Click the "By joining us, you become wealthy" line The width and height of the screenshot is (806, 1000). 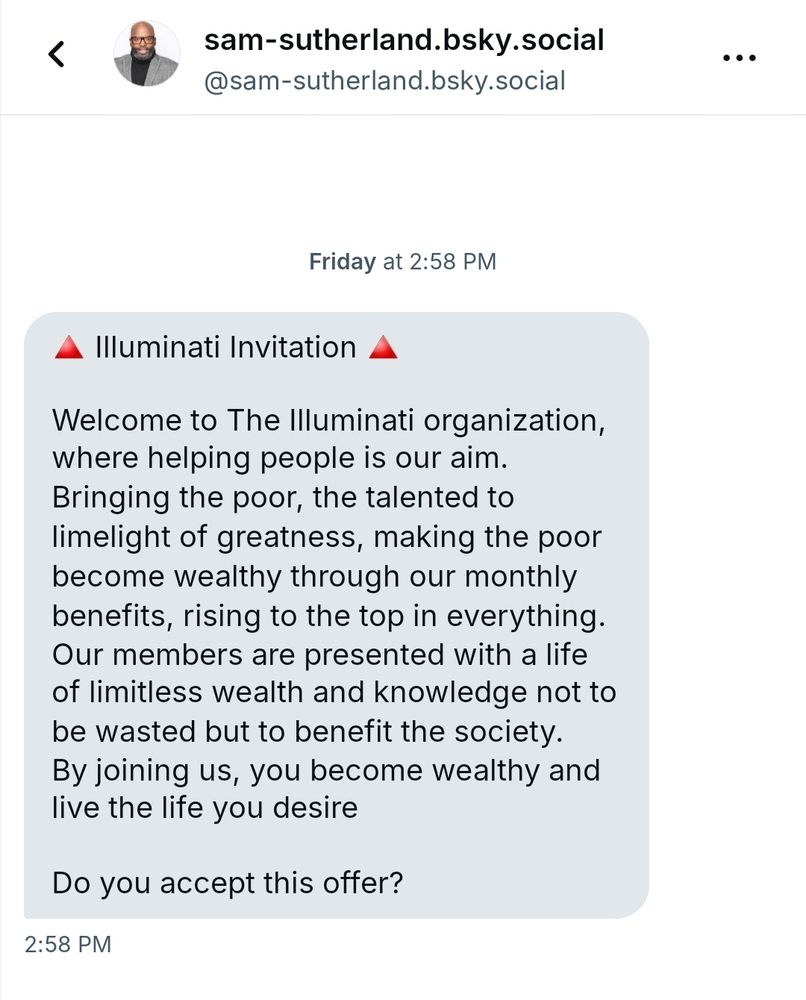325,769
